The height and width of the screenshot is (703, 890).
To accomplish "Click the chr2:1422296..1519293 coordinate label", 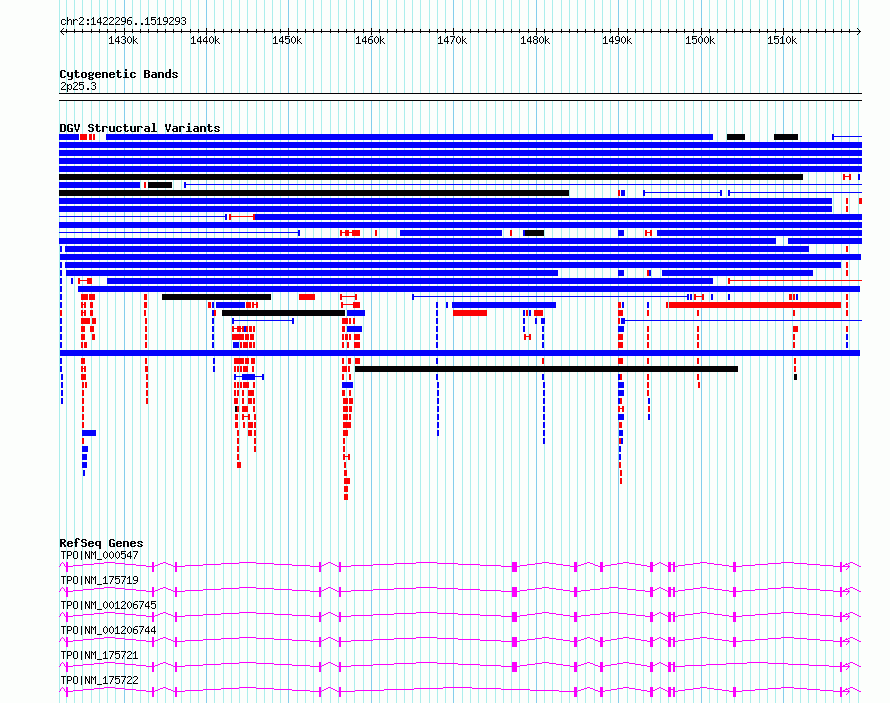I will pos(123,21).
